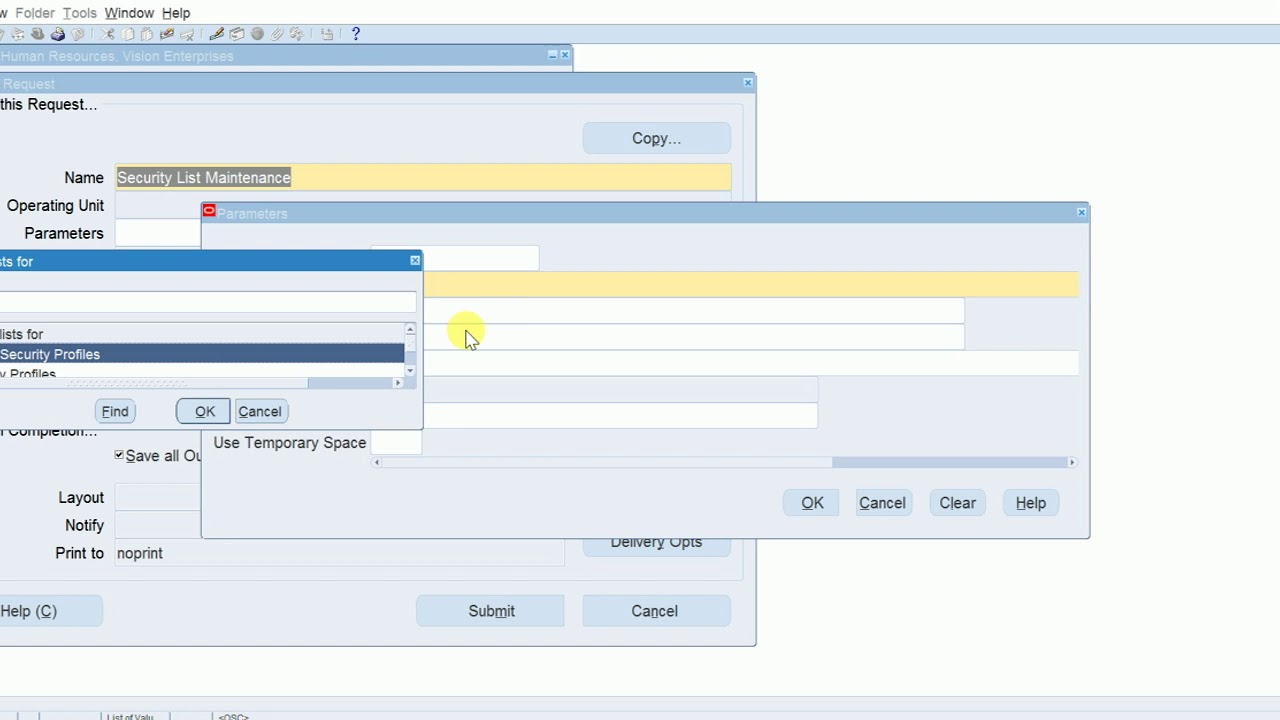Close the list of values dialog
Viewport: 1280px width, 720px height.
point(415,261)
